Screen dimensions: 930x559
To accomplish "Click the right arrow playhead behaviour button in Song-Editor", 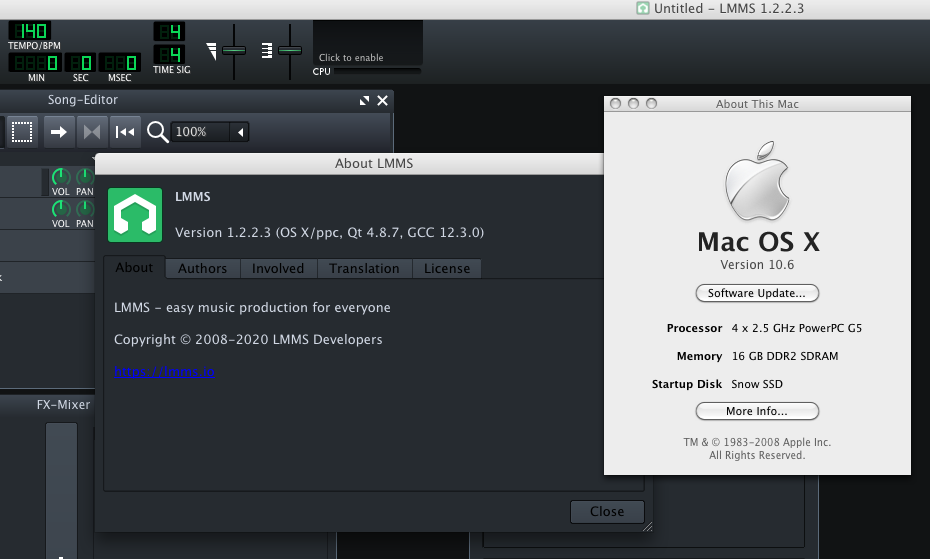I will (x=59, y=132).
